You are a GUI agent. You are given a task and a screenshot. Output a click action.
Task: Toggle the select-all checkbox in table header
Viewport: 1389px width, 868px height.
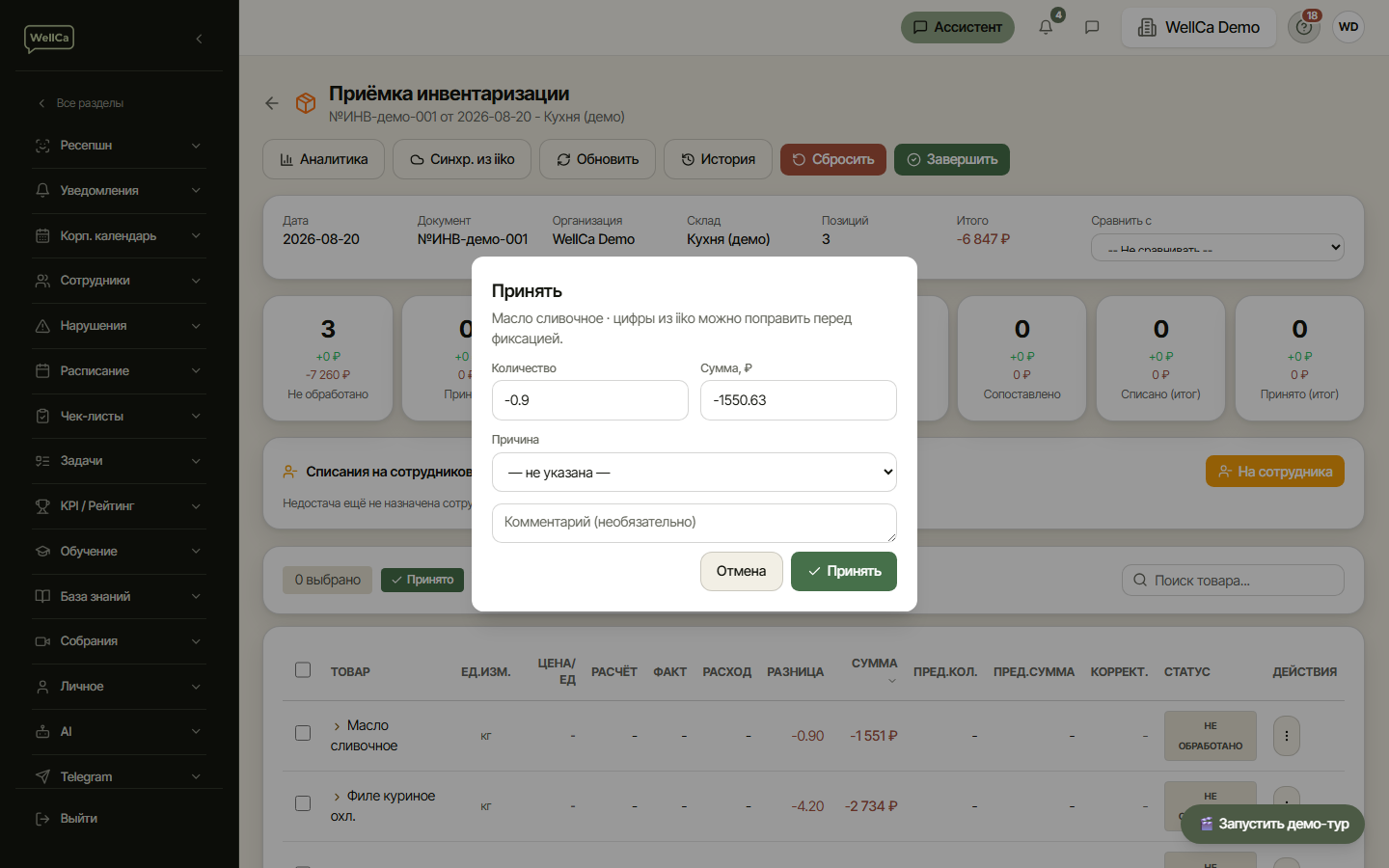(x=303, y=669)
